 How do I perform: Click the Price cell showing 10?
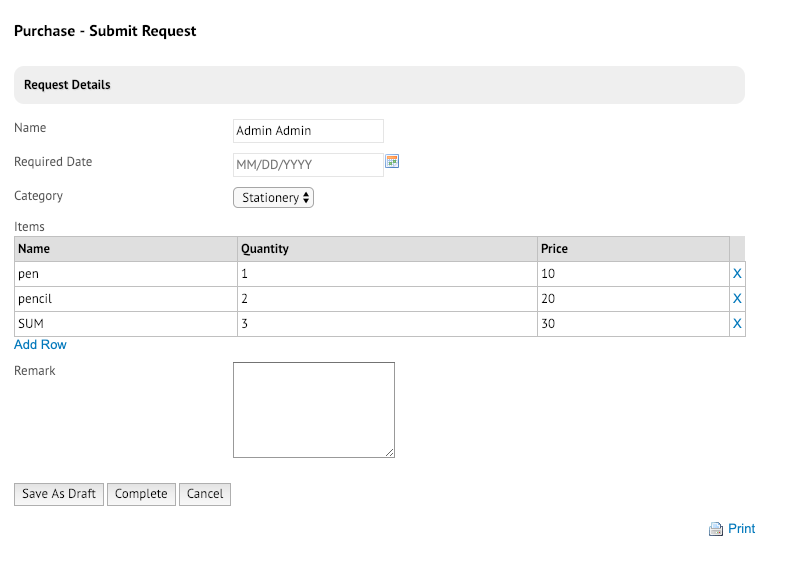(633, 274)
